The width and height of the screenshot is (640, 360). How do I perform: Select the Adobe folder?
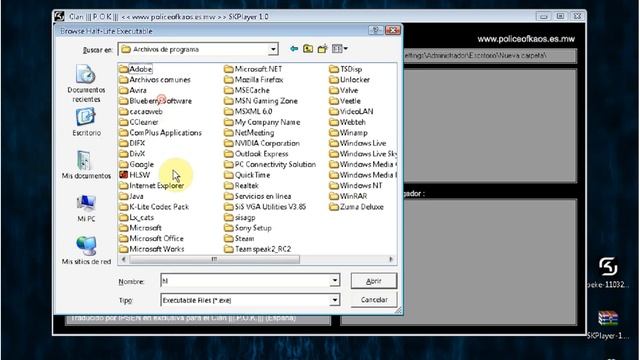[136, 69]
